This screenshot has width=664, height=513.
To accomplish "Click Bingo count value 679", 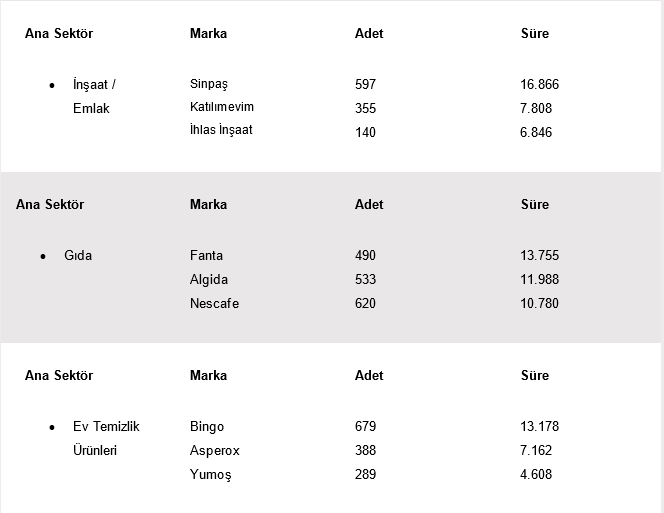I will [365, 426].
